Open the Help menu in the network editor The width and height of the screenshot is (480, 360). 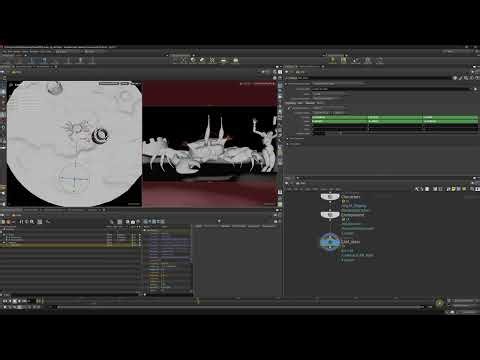coord(338,189)
